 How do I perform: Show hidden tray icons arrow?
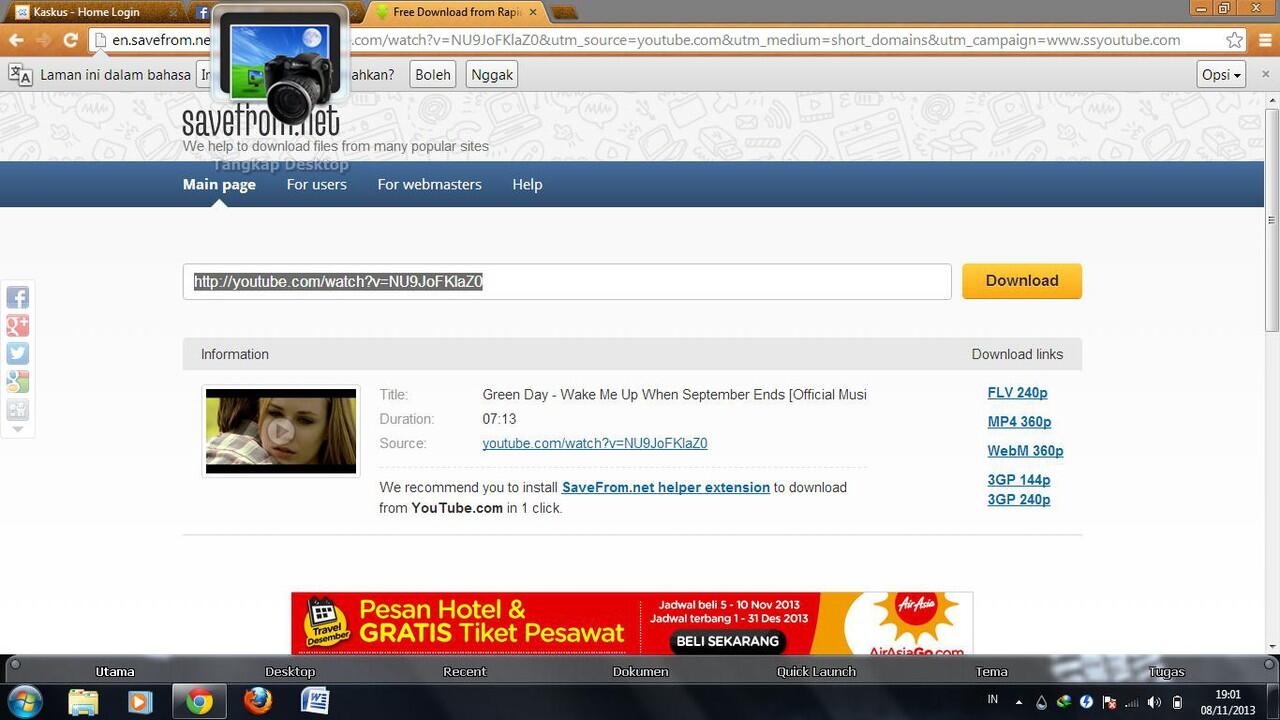coord(1018,702)
